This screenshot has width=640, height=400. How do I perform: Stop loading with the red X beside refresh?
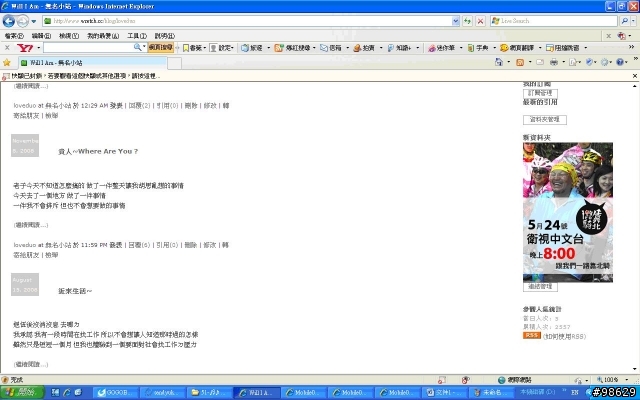click(x=481, y=21)
